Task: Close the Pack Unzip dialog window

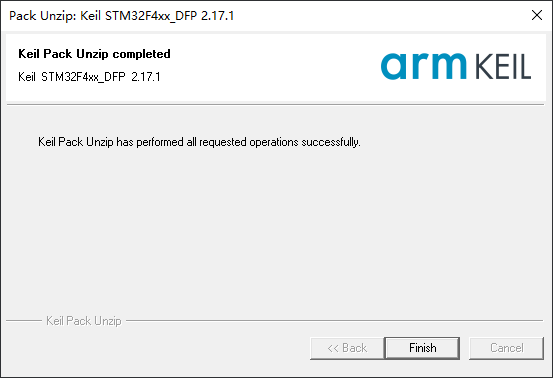Action: pos(537,15)
